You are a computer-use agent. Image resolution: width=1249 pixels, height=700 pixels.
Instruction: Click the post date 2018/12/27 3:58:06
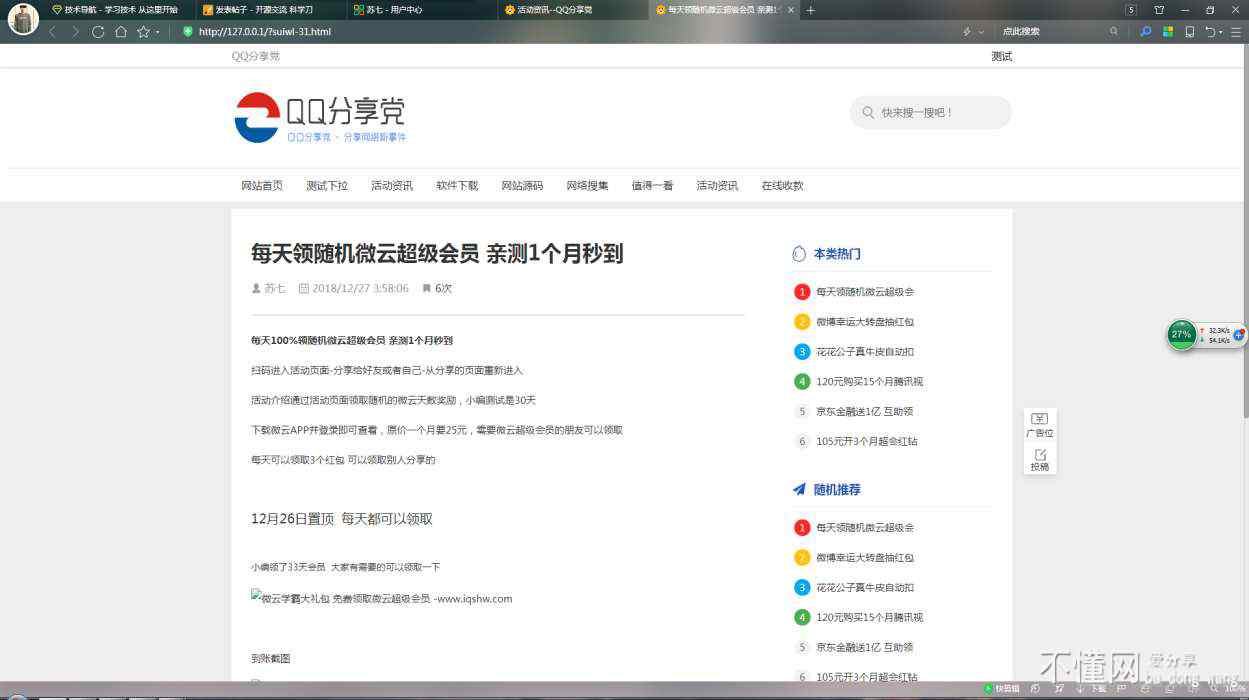[x=360, y=288]
